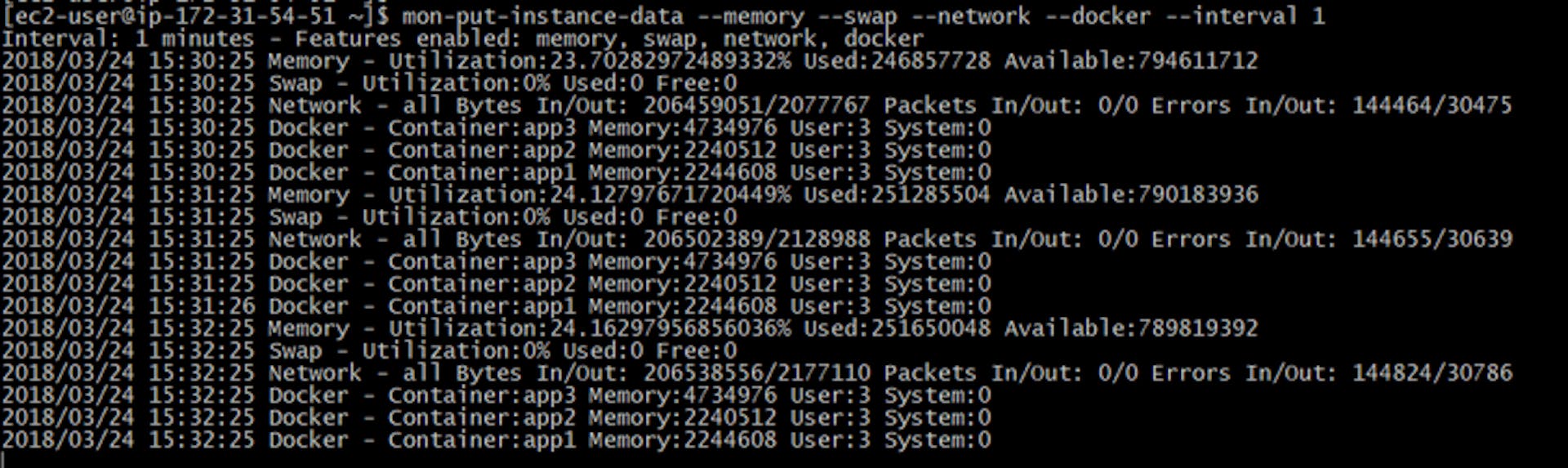Image resolution: width=1568 pixels, height=468 pixels.
Task: Click the ec2-user shell prompt
Action: tap(195, 16)
